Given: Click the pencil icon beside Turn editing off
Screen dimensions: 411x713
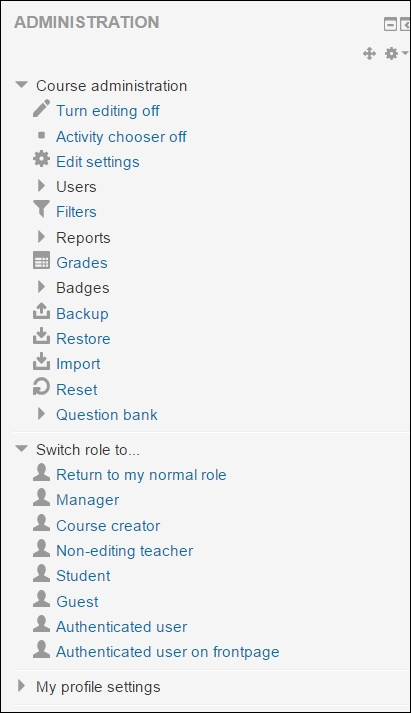Looking at the screenshot, I should click(x=41, y=109).
